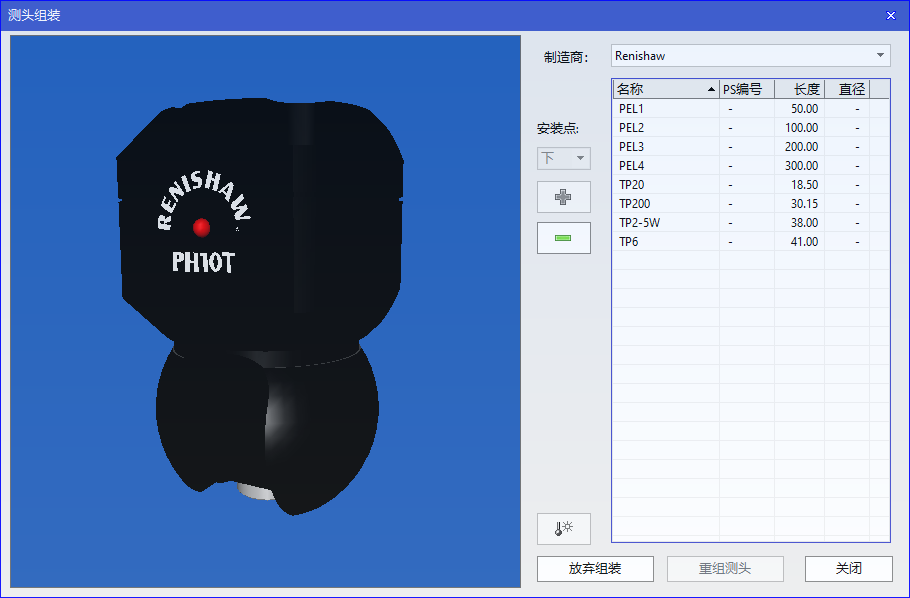Screen dimensions: 910x598
Task: Close the 测头组装 dialog window
Action: pyautogui.click(x=891, y=16)
